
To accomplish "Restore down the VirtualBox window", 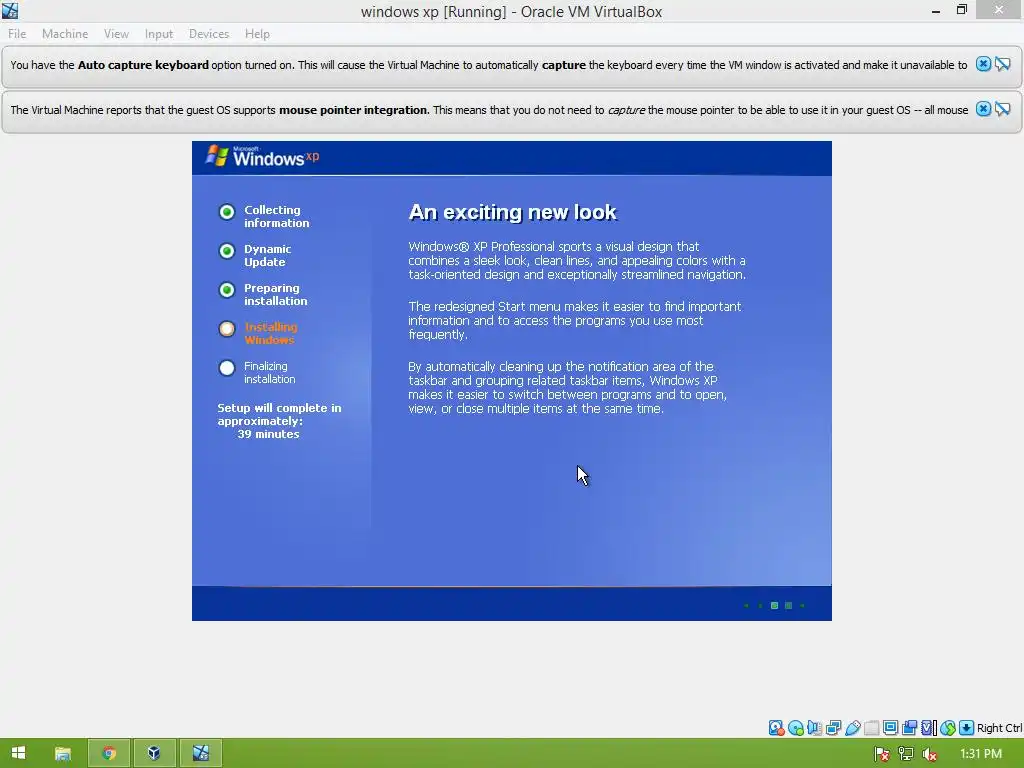I will pos(961,10).
